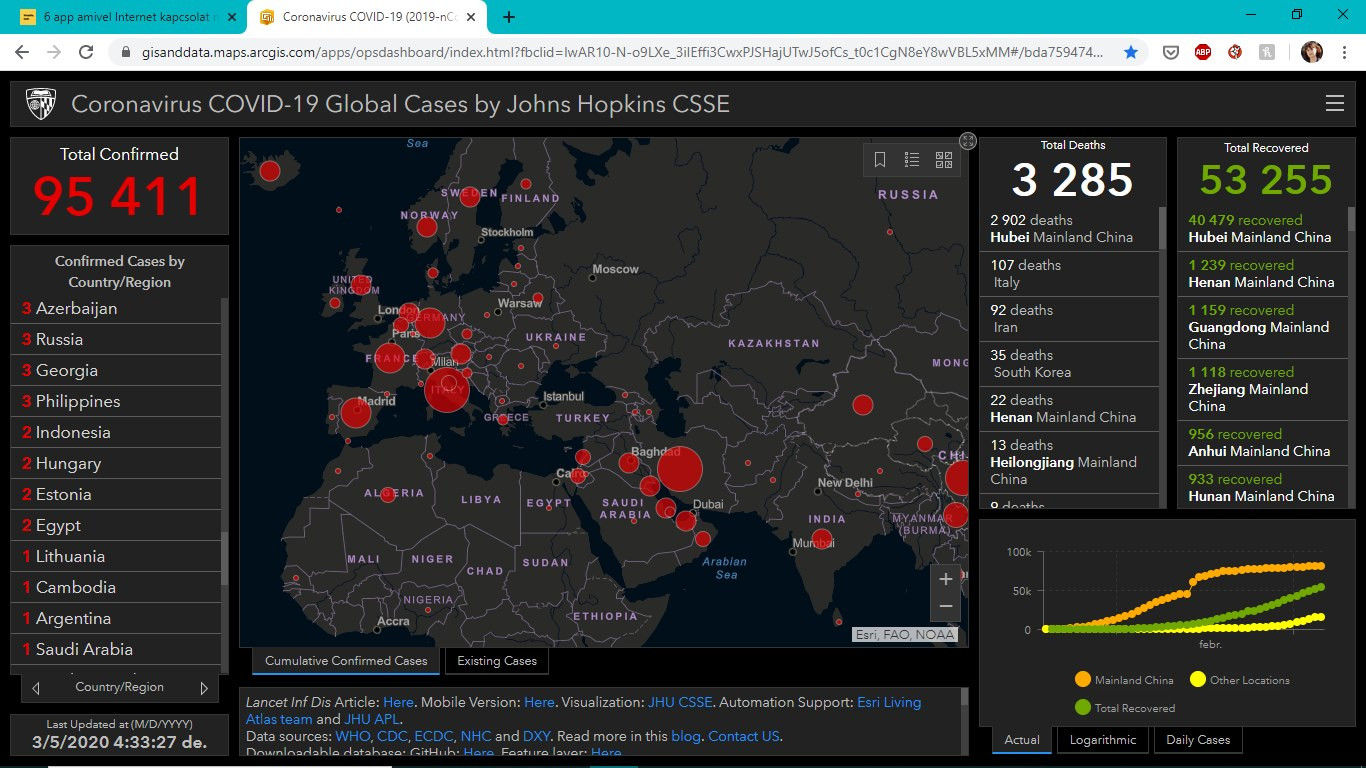Click the gray extension icon by profile
1366x768 pixels.
pos(1267,52)
